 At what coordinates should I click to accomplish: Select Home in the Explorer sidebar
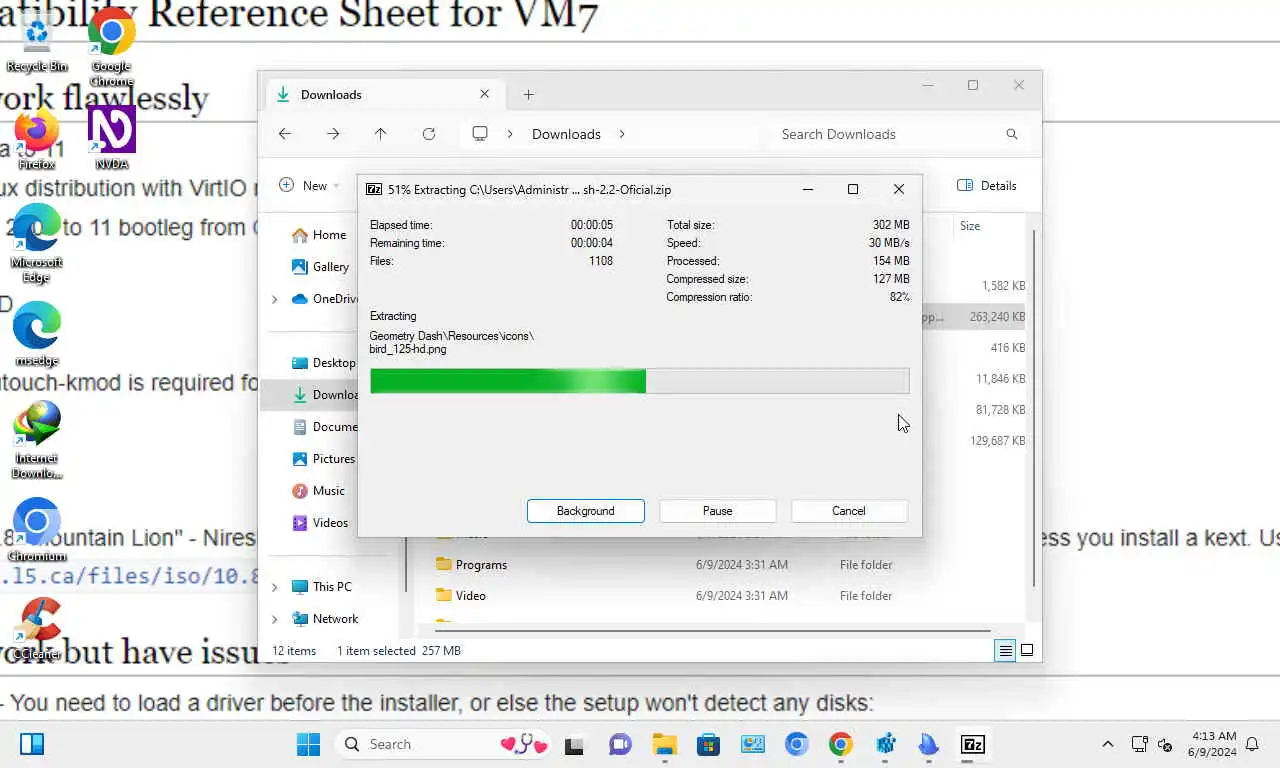click(318, 235)
